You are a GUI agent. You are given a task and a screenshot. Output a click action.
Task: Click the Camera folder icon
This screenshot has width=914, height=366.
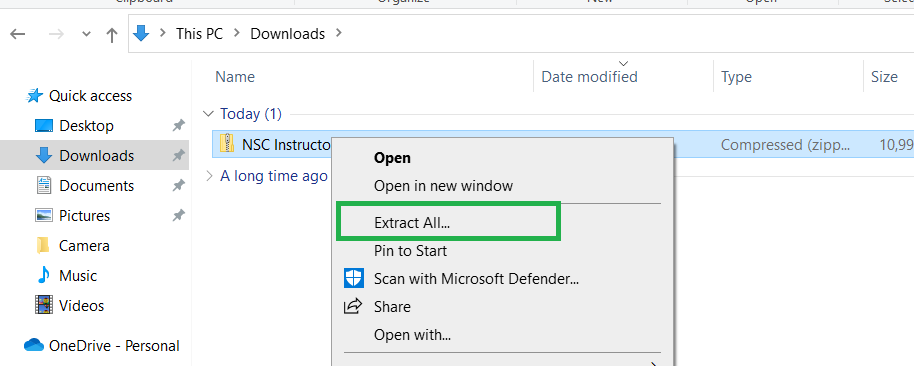pos(43,246)
